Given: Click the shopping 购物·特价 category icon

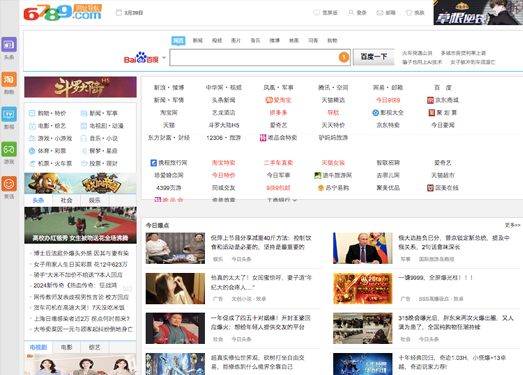Looking at the screenshot, I should (x=32, y=113).
